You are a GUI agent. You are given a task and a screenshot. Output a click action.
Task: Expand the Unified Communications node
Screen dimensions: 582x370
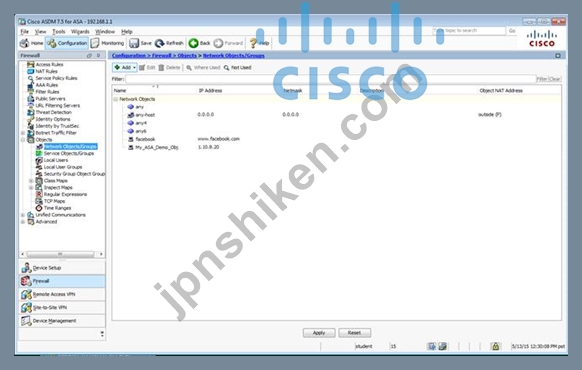[23, 215]
